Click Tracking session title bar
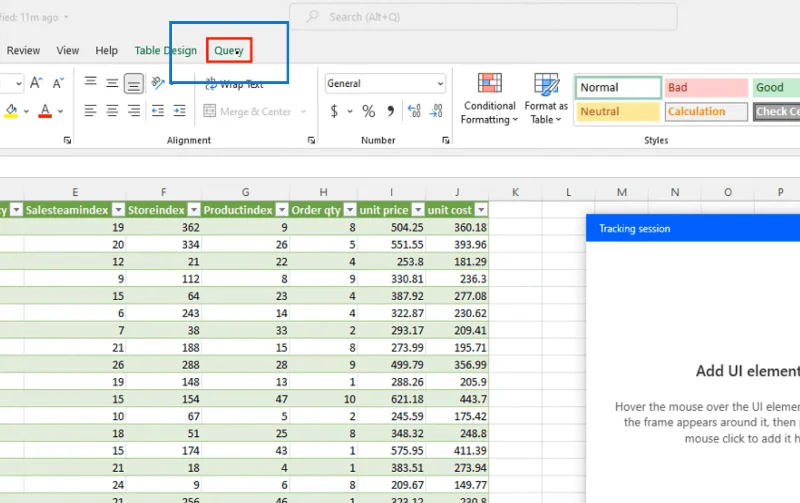800x503 pixels. (693, 228)
